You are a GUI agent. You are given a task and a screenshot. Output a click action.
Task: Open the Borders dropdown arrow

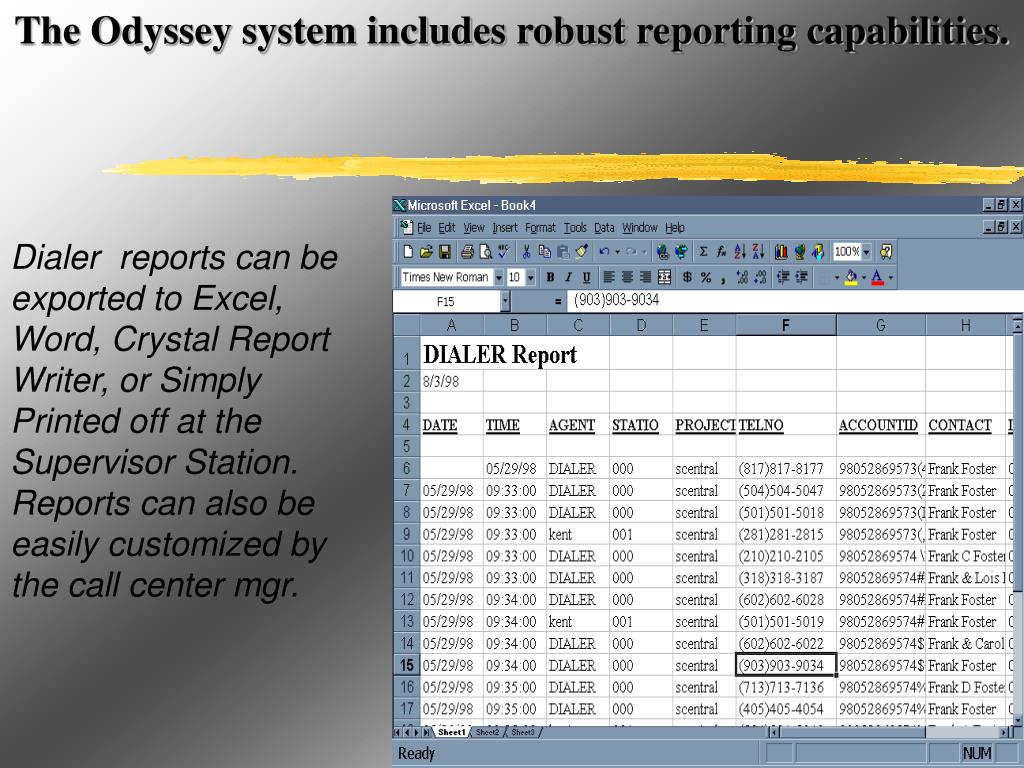(837, 278)
